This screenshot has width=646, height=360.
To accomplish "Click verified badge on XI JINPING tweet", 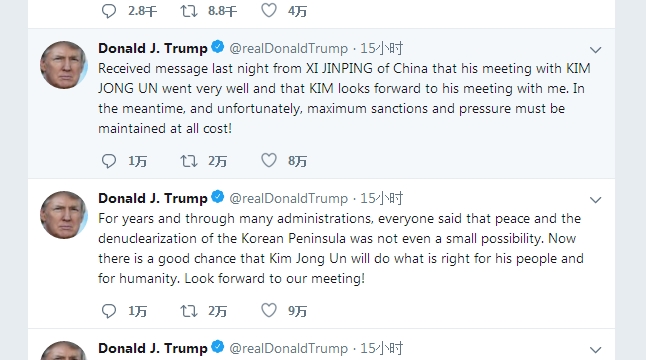I will (x=218, y=47).
